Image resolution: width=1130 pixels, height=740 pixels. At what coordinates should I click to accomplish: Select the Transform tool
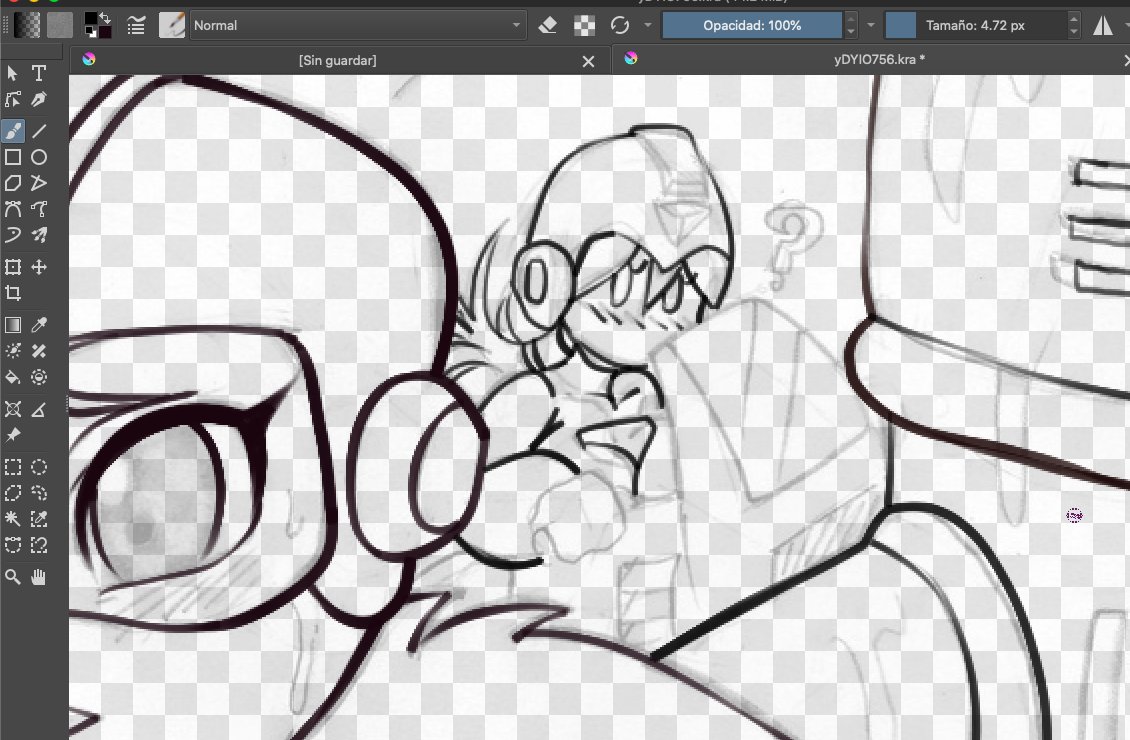click(x=13, y=267)
